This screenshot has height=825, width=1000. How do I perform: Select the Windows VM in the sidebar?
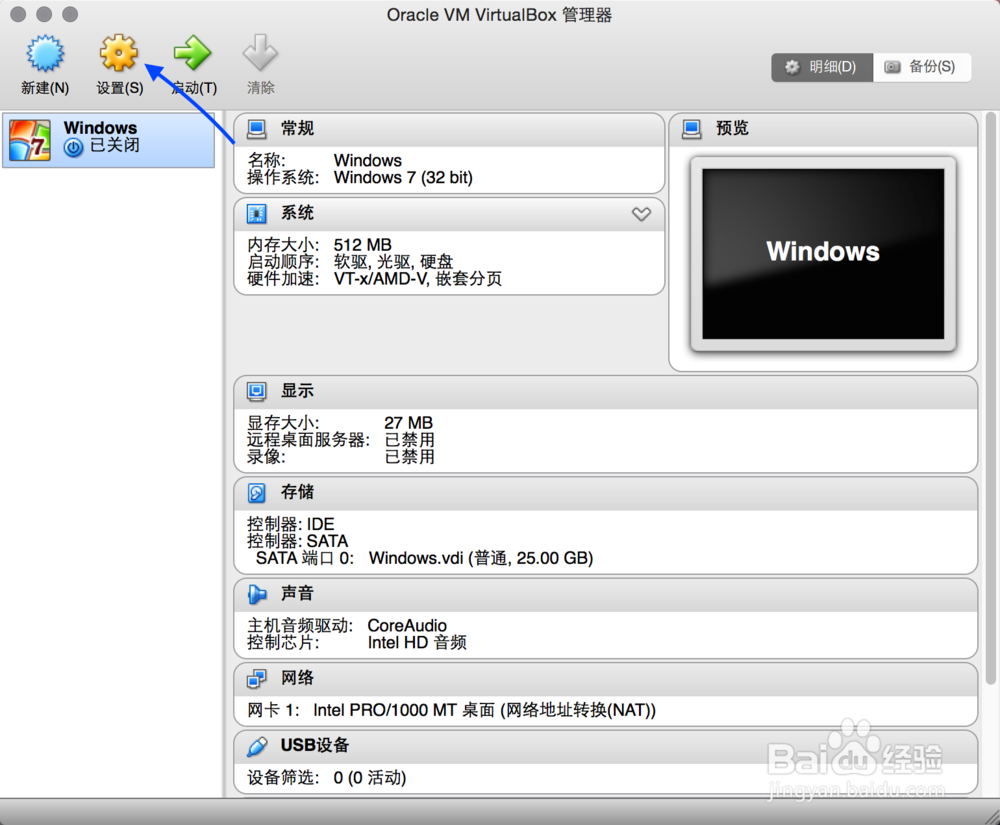[108, 138]
